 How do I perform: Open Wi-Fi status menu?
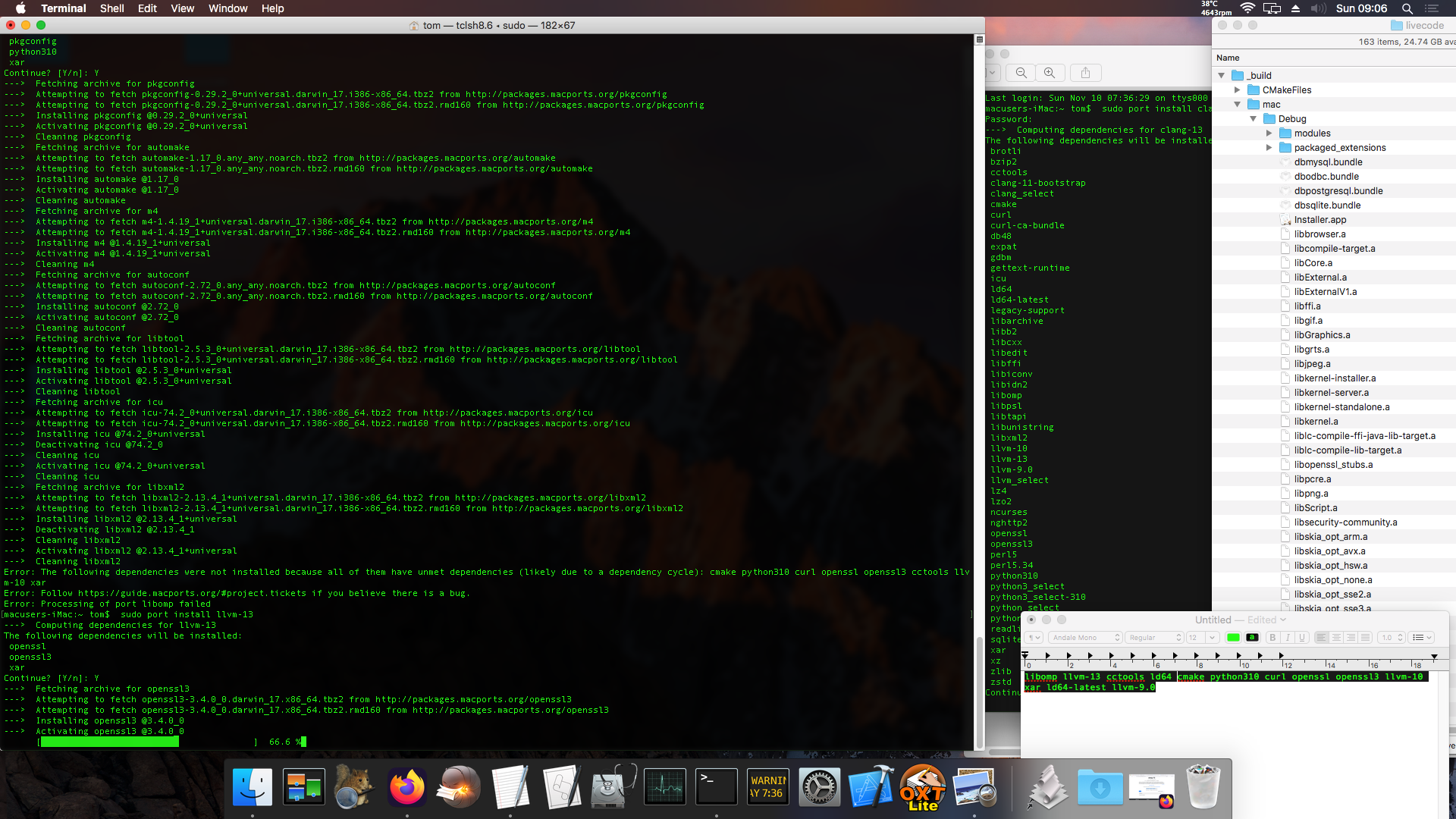1247,8
